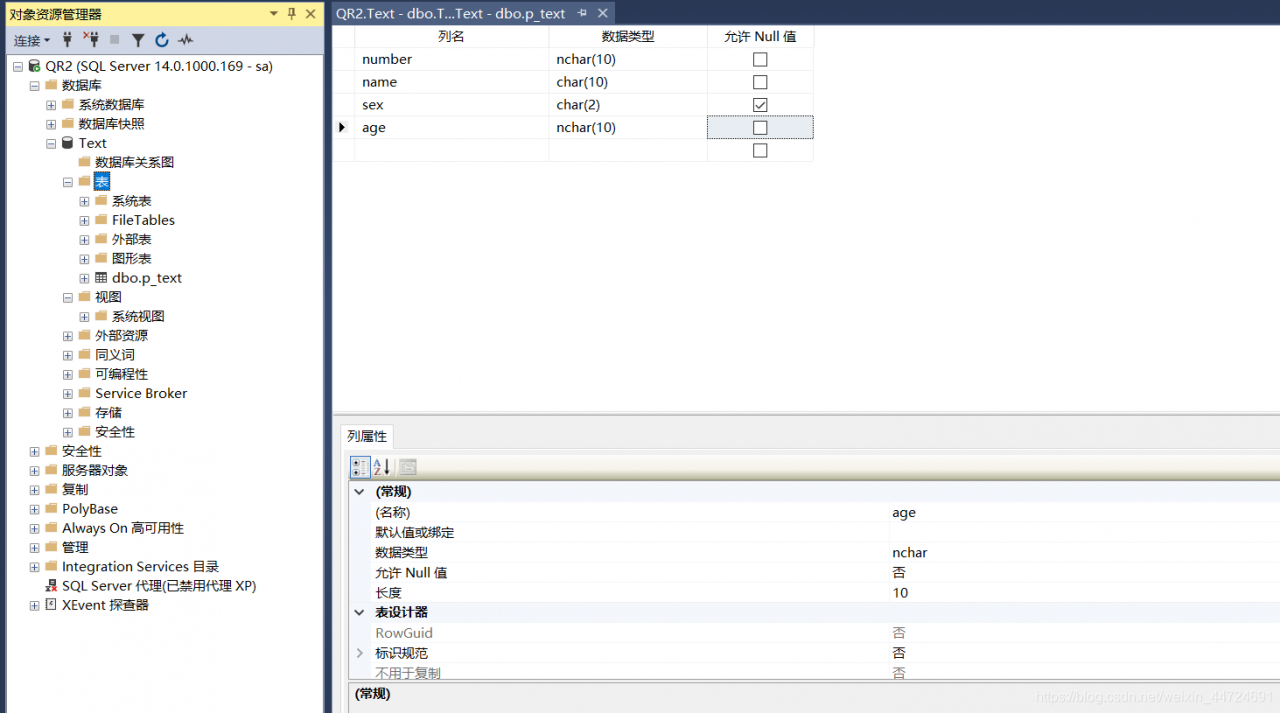
Task: Close the dbo.p_text document tab
Action: (603, 13)
